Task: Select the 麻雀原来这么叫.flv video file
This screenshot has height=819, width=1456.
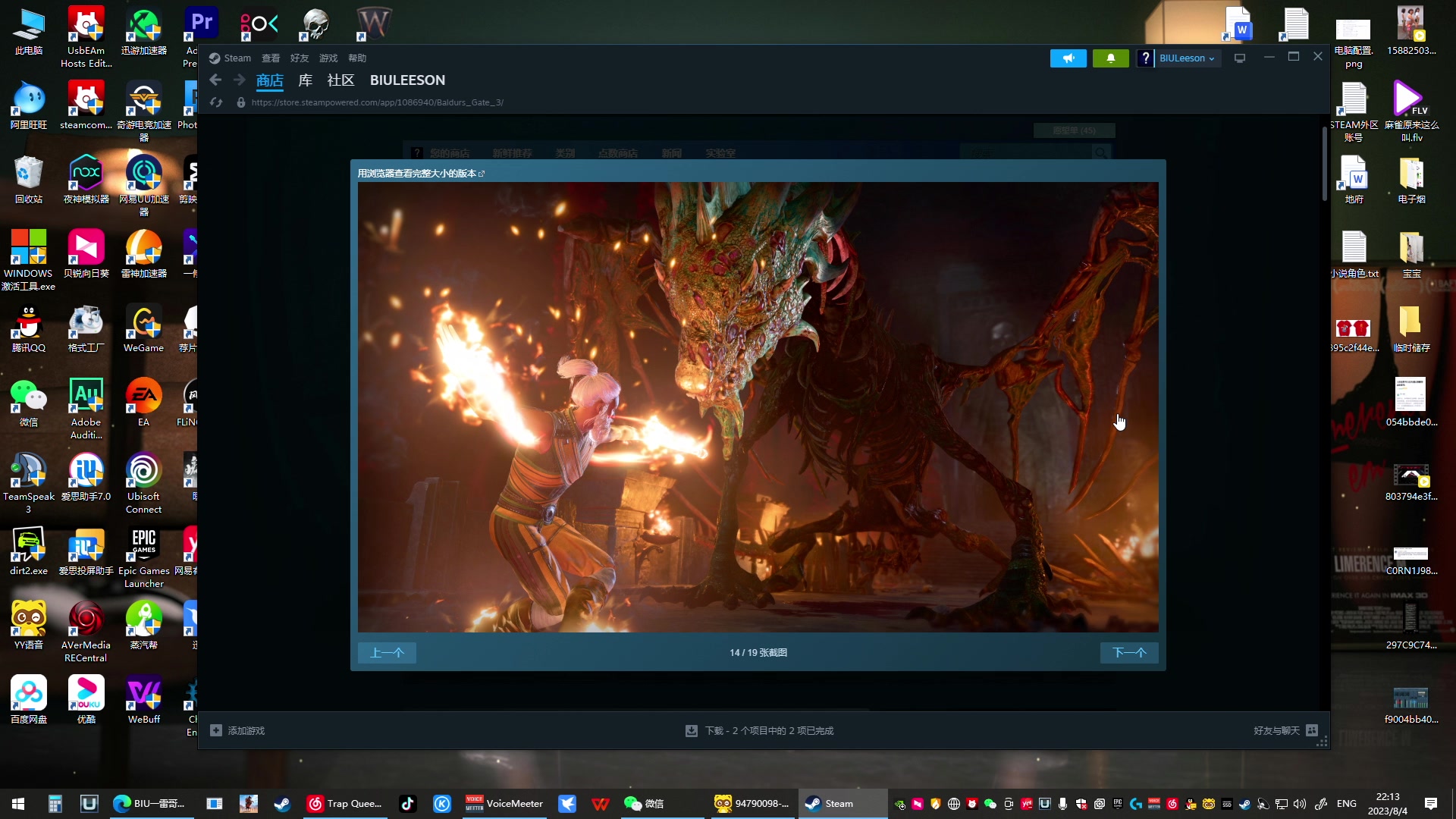Action: 1412,112
